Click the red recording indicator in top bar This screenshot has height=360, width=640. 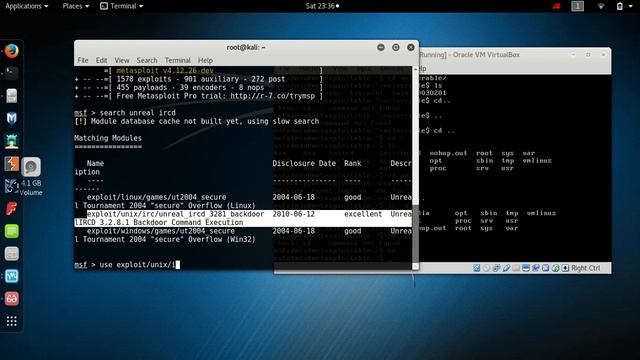(x=556, y=6)
